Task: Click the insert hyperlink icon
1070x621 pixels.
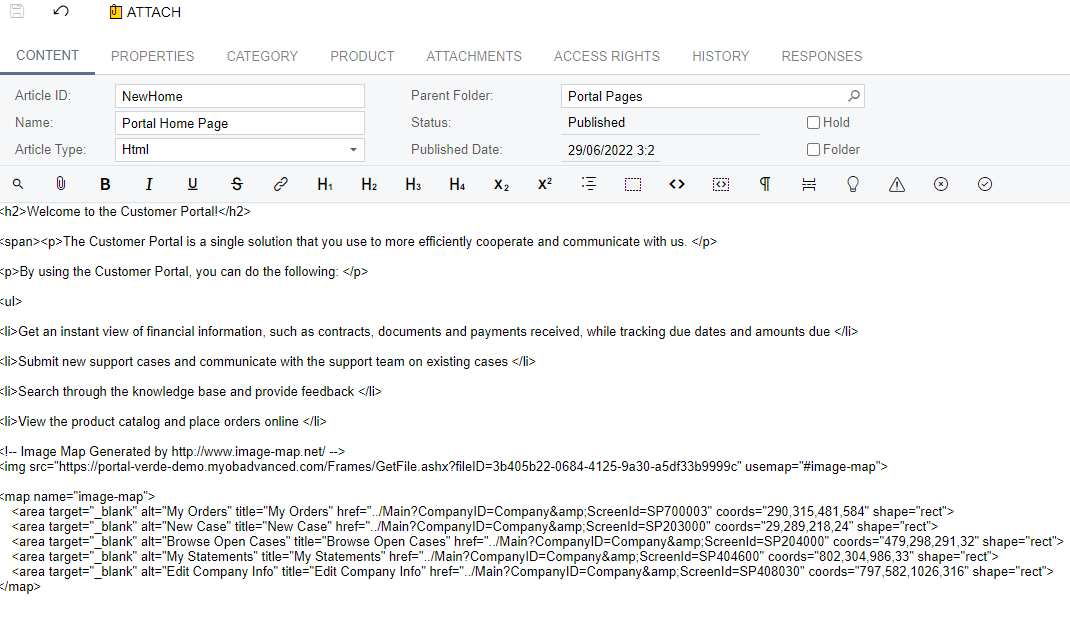Action: tap(280, 183)
